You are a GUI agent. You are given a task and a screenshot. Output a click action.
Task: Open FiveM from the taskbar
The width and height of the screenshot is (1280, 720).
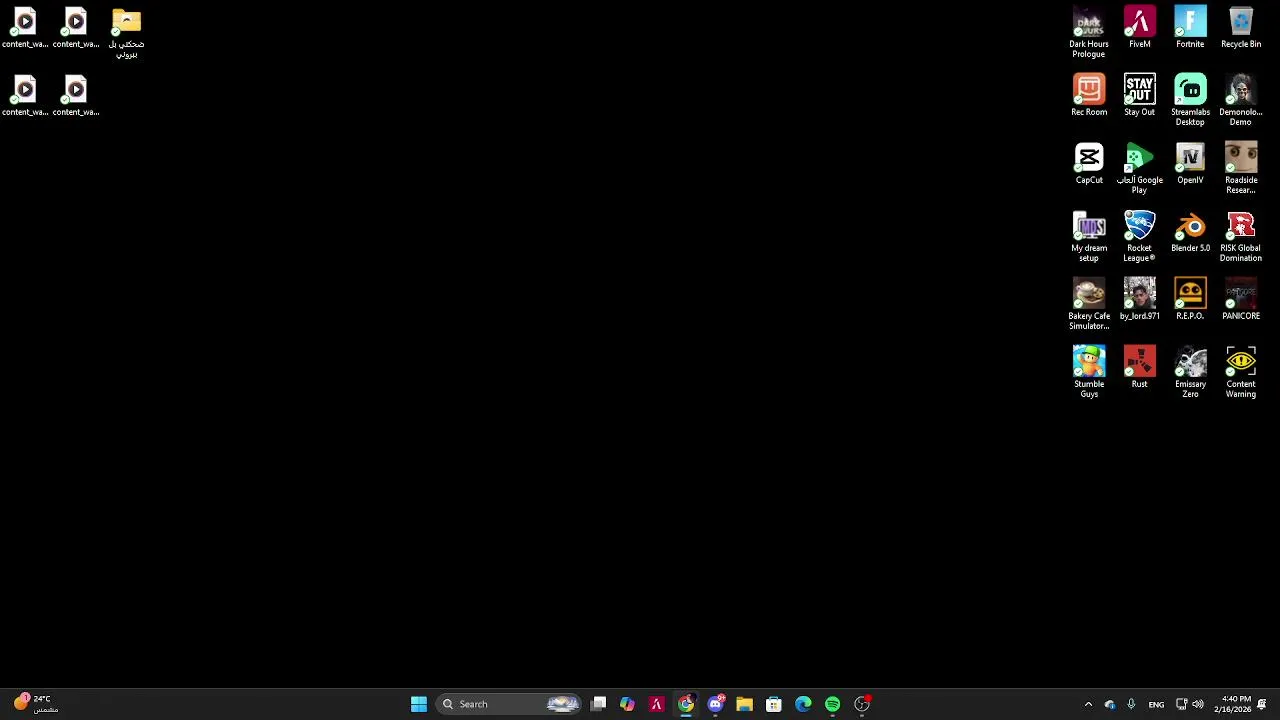[656, 704]
